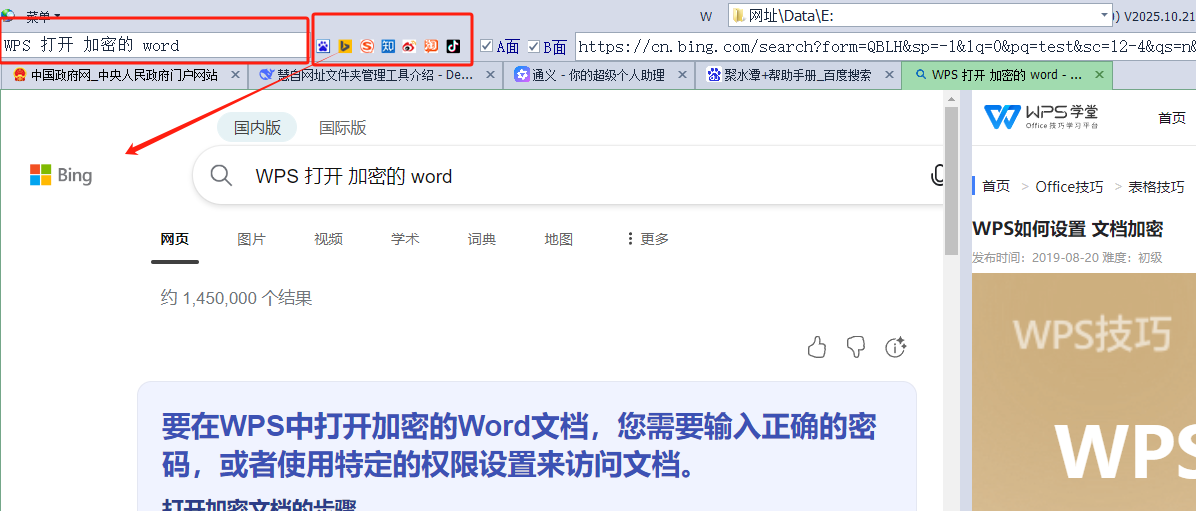This screenshot has width=1196, height=511.
Task: Click the Weibo search icon
Action: pos(409,46)
